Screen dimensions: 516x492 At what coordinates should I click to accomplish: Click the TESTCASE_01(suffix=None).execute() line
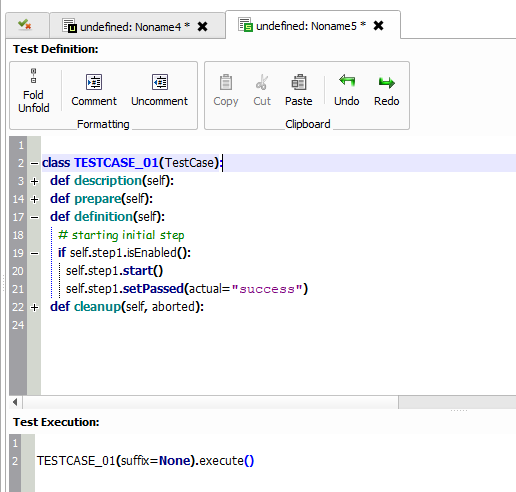tap(145, 461)
